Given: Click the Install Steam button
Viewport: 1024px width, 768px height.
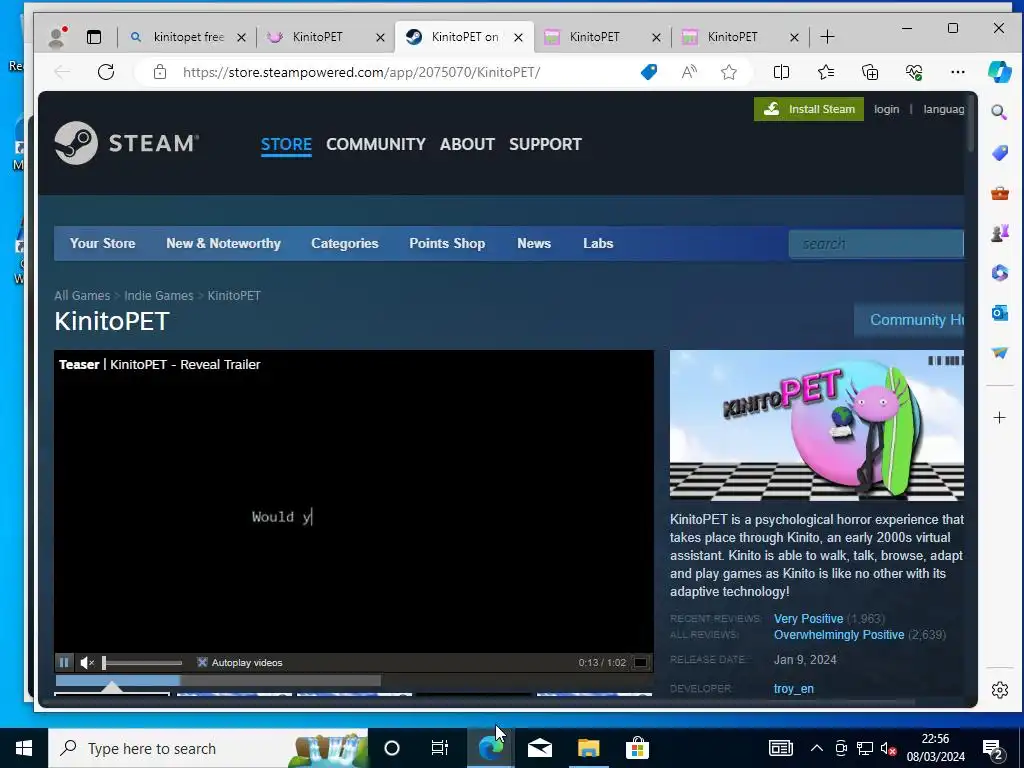Looking at the screenshot, I should coord(808,109).
